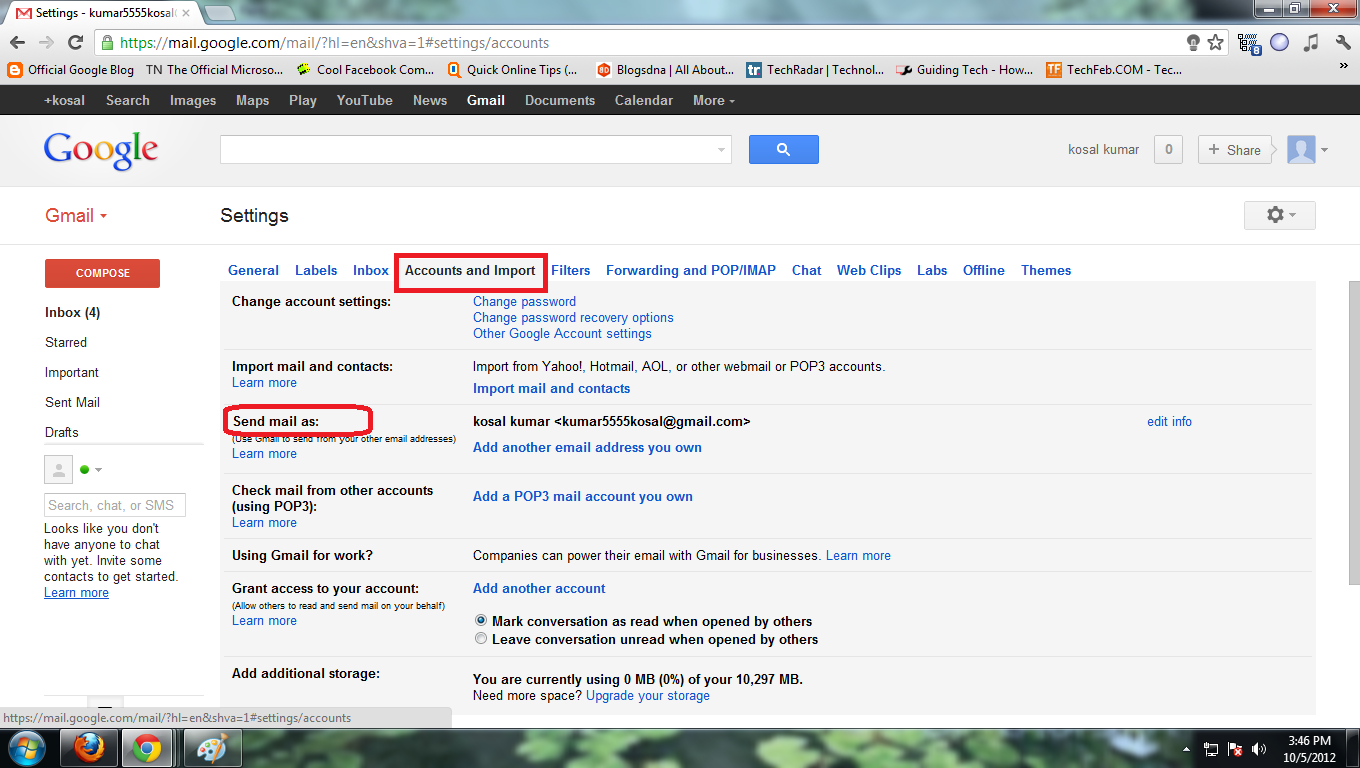Launch Firefox from the taskbar
The image size is (1360, 768).
click(89, 748)
